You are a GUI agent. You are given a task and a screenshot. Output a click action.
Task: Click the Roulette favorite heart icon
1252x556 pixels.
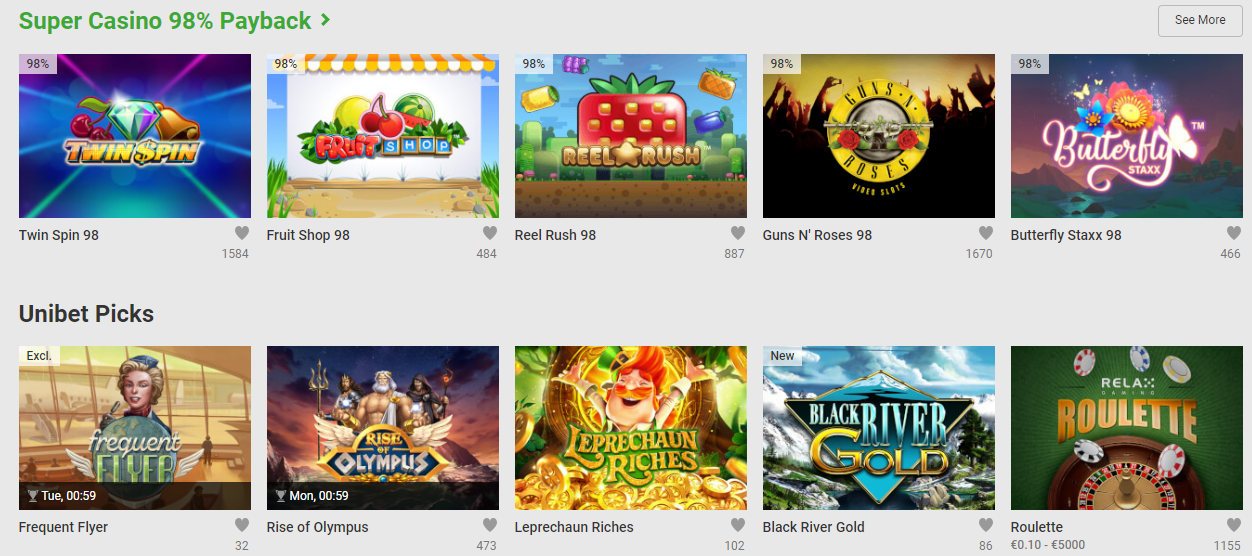tap(1234, 525)
